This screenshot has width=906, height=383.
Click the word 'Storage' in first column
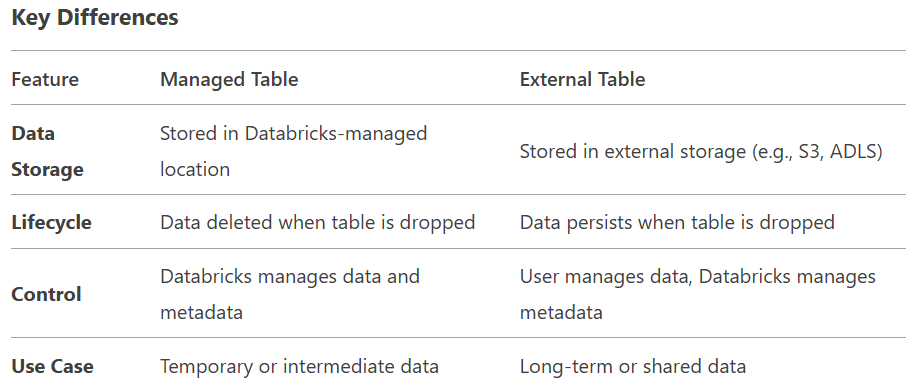(47, 170)
